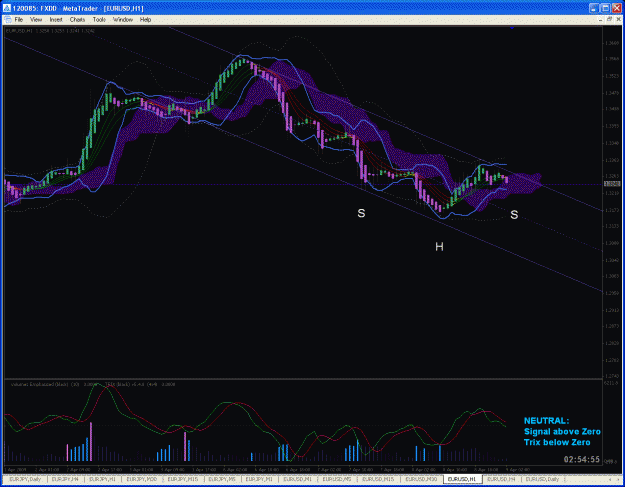This screenshot has height=487, width=625.
Task: Click the indicator window label text
Action: click(x=93, y=384)
